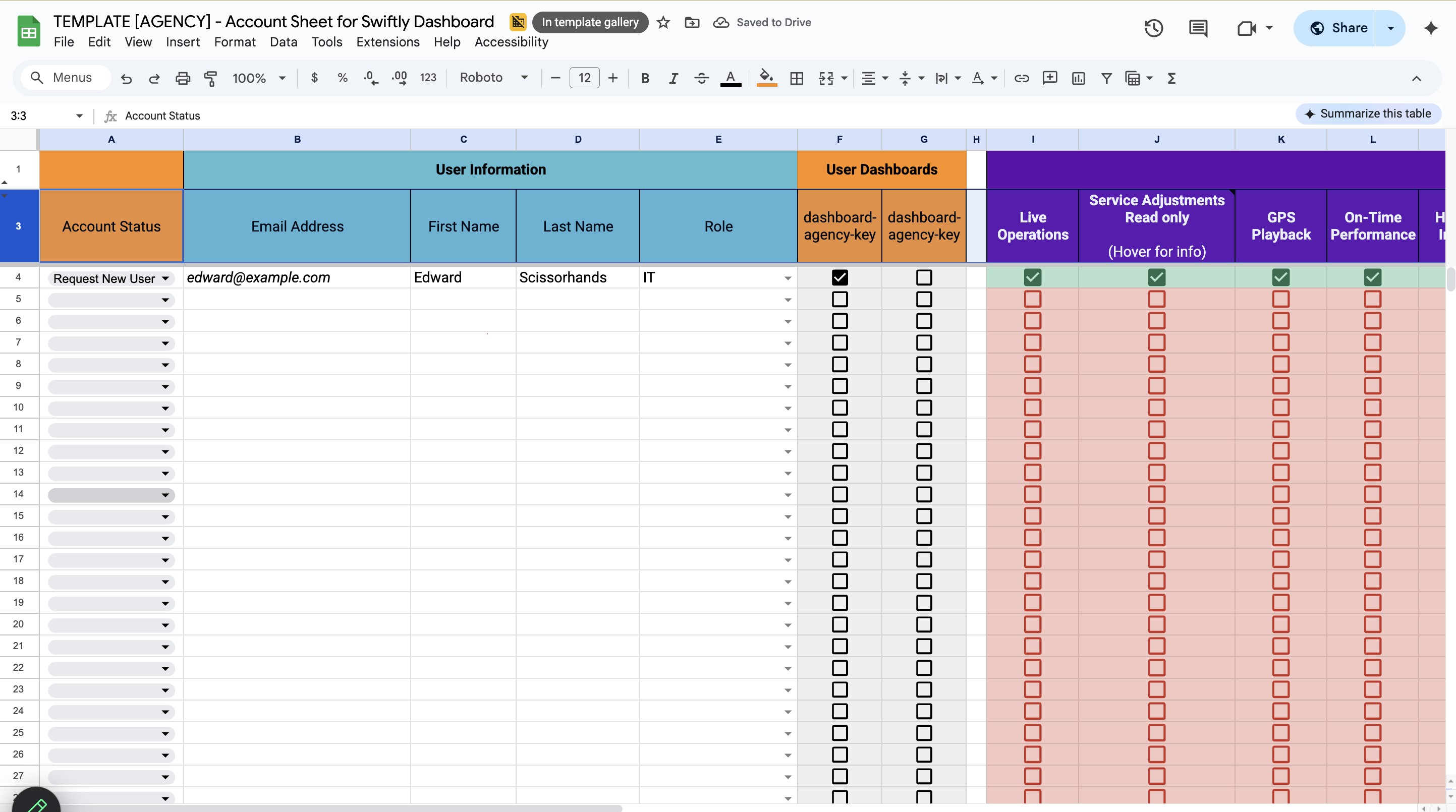Open the Data menu

pyautogui.click(x=283, y=42)
